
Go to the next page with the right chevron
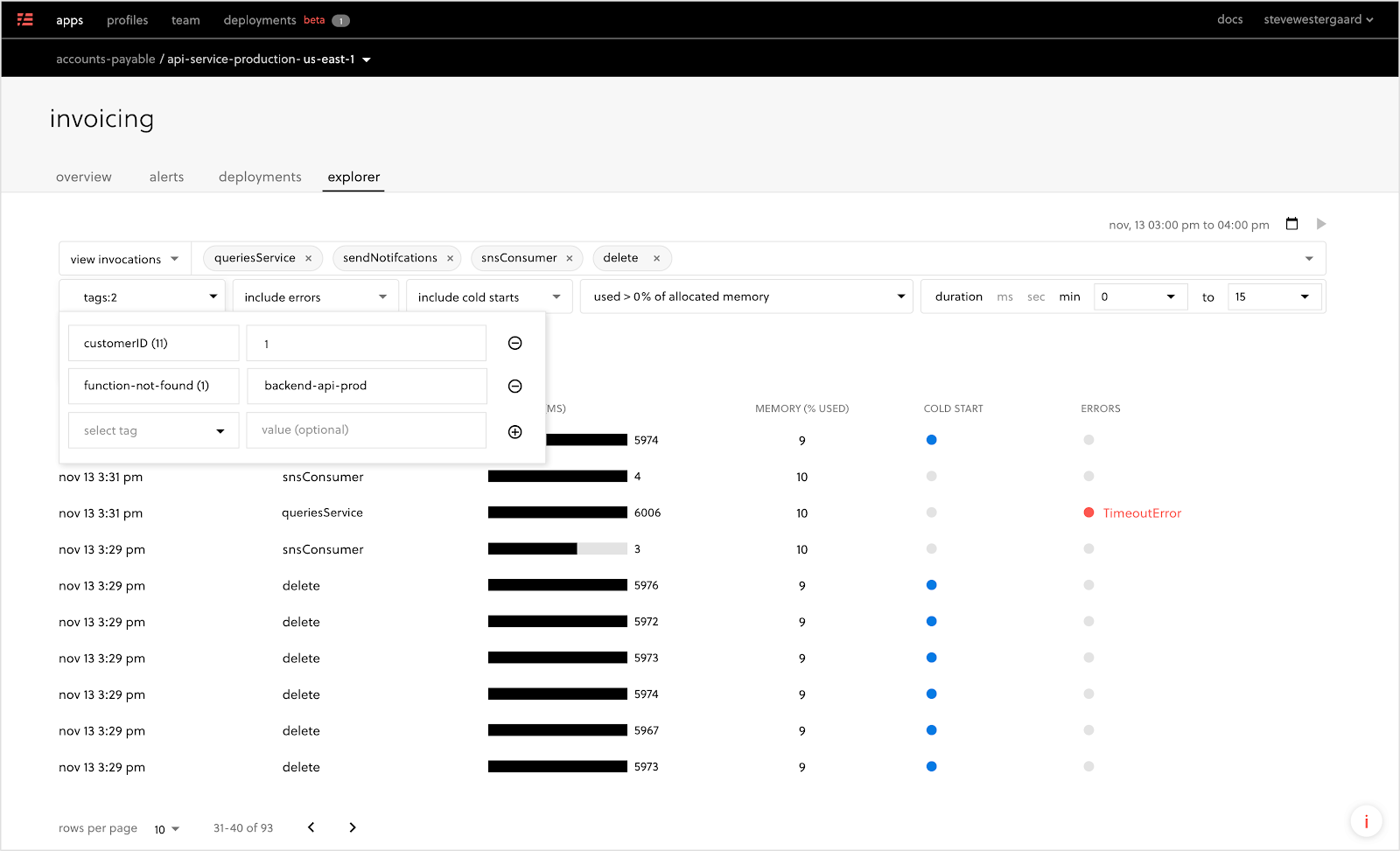tap(353, 827)
